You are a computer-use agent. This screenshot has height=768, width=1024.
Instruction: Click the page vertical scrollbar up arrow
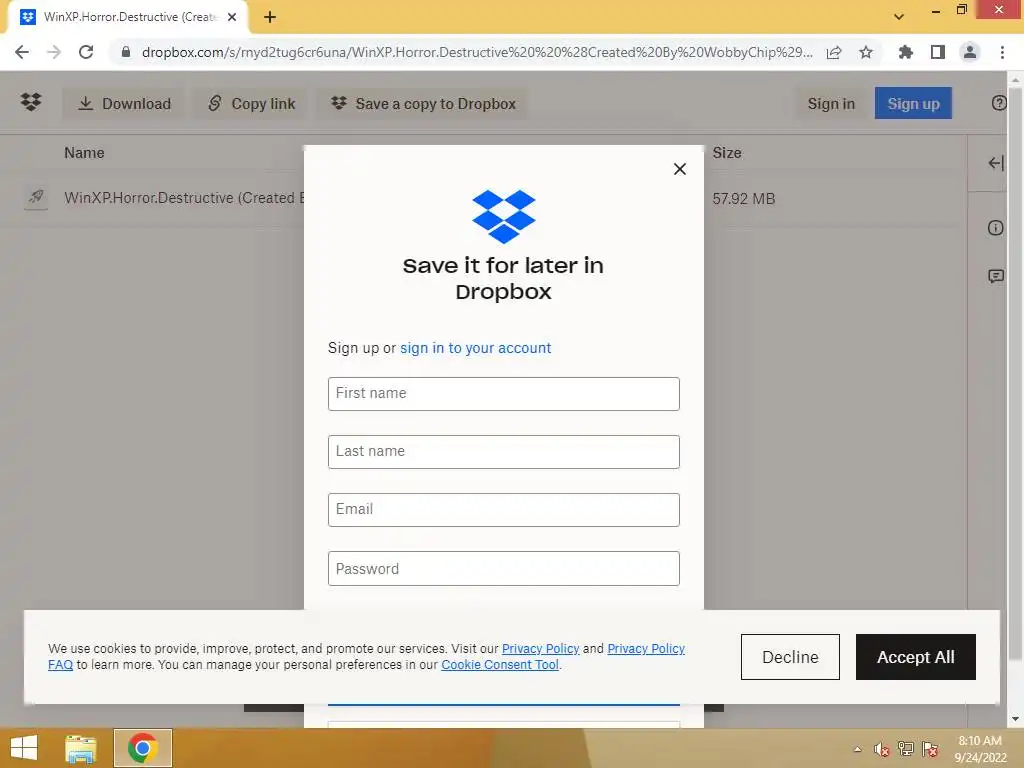[x=1015, y=79]
